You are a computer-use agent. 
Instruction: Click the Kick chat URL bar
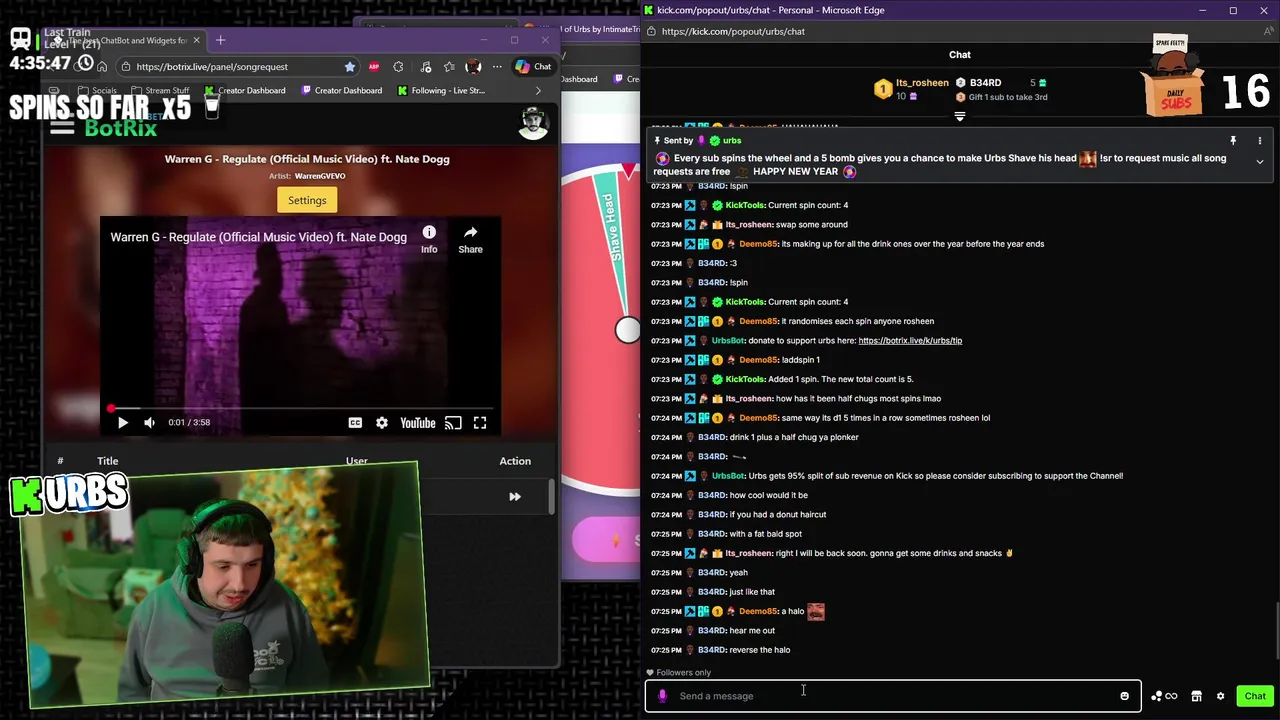tap(733, 31)
